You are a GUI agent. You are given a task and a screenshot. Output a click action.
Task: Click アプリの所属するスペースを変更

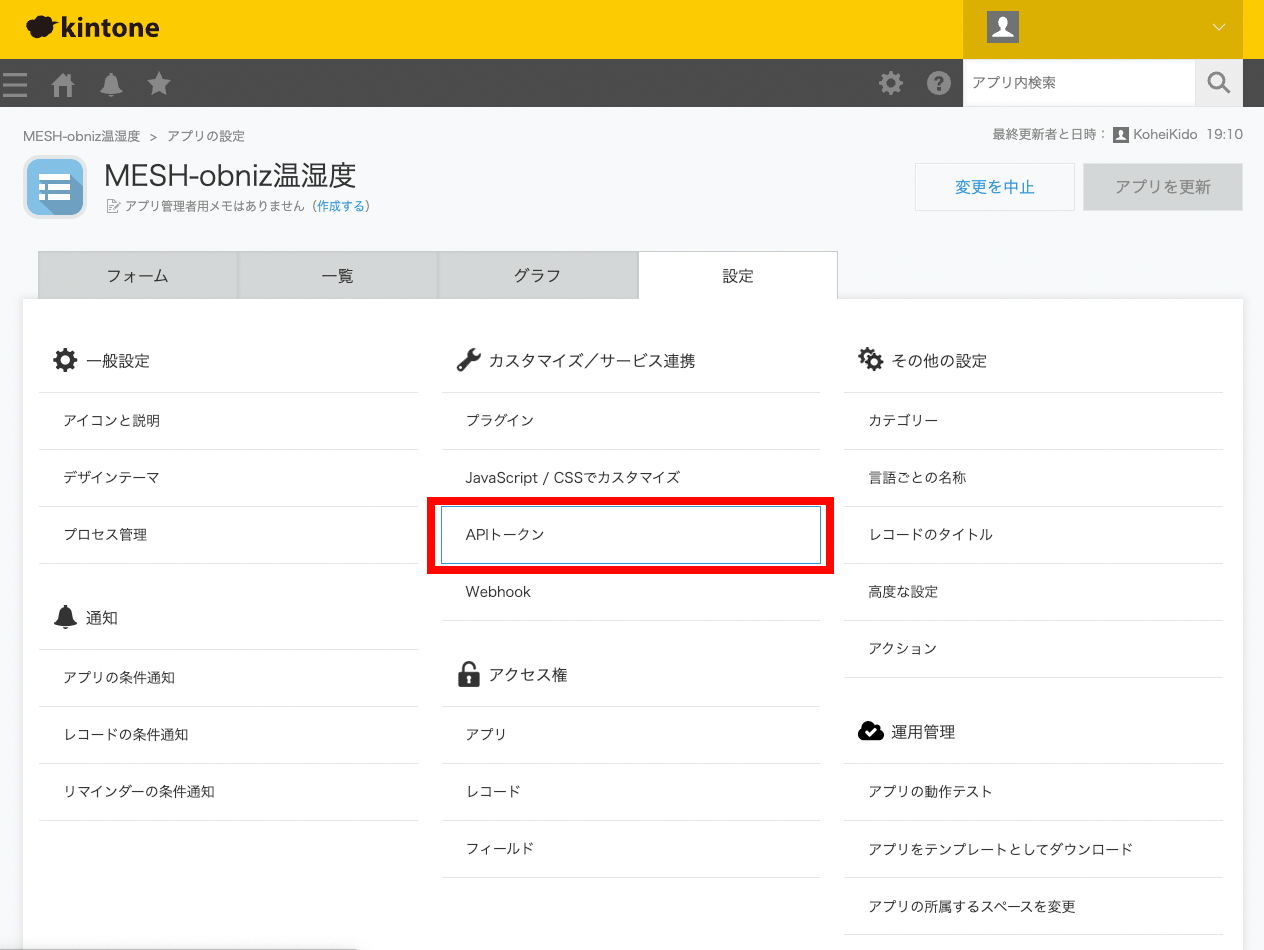point(1034,906)
